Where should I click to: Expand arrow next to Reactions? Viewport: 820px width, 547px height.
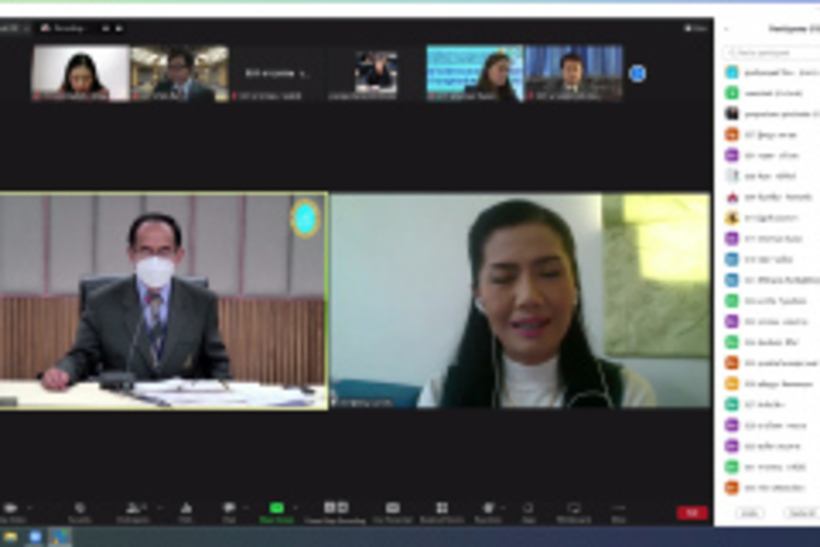coord(503,508)
